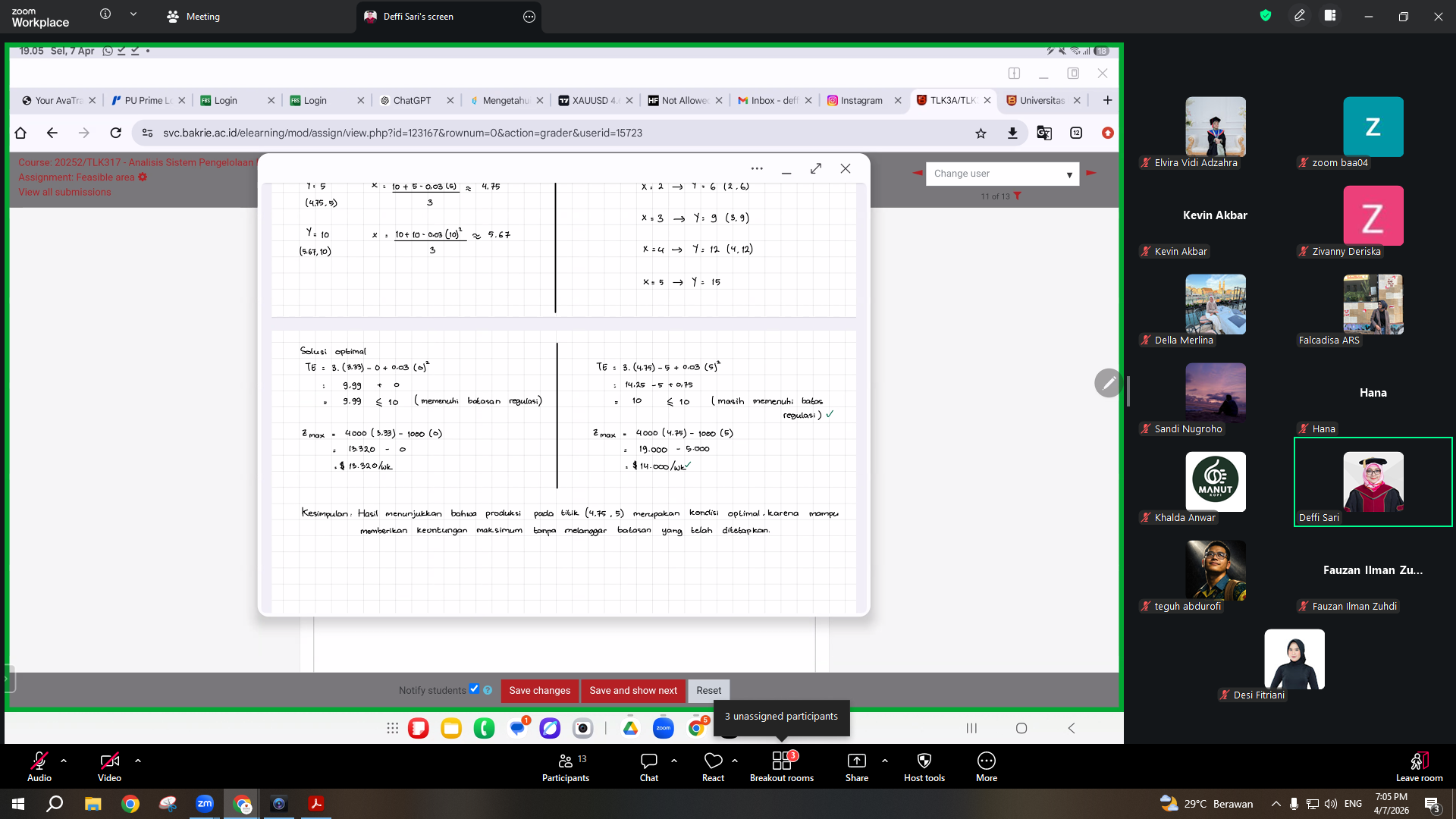Open meeting info icon
This screenshot has height=819, width=1456.
pyautogui.click(x=105, y=14)
